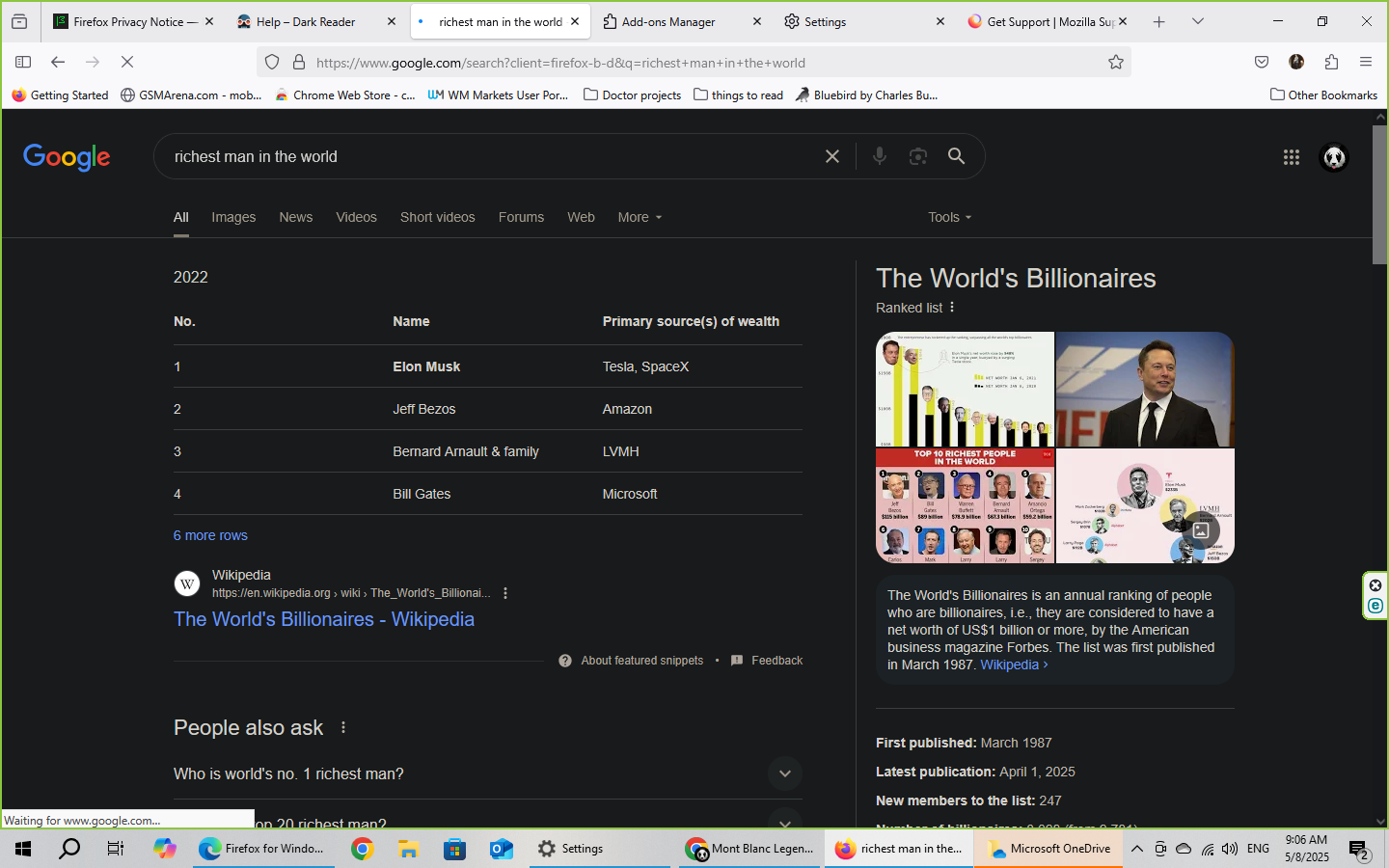Click the Elon Musk table cell
Screen dimensions: 1389x868
[426, 366]
